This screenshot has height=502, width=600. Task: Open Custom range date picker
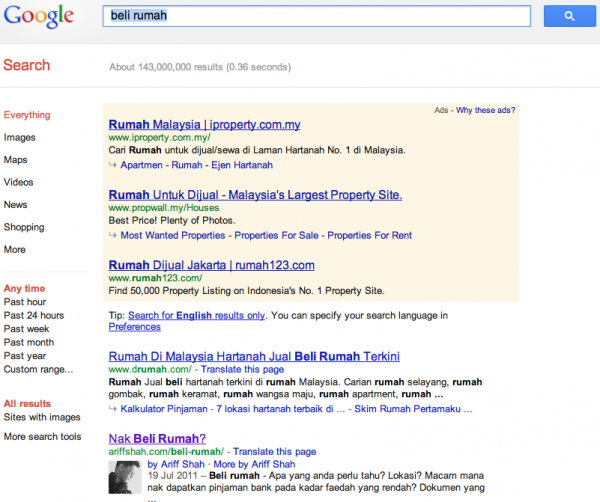click(x=38, y=369)
